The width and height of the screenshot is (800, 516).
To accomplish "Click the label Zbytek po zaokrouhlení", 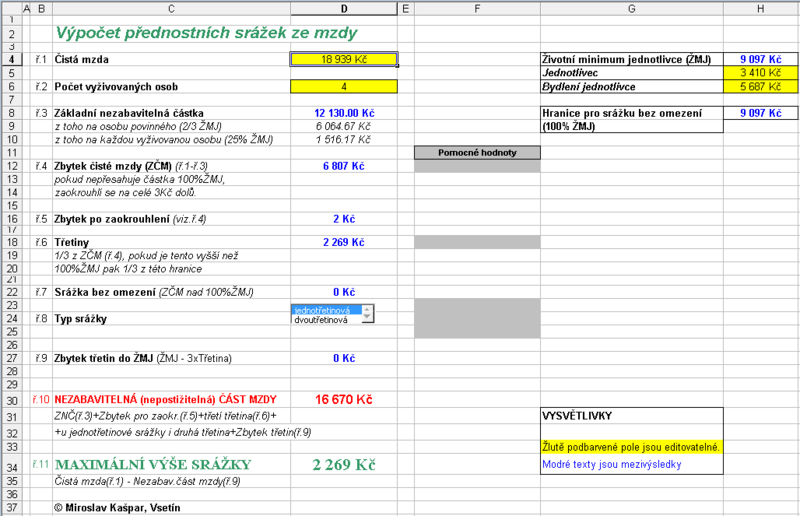I will [x=112, y=219].
